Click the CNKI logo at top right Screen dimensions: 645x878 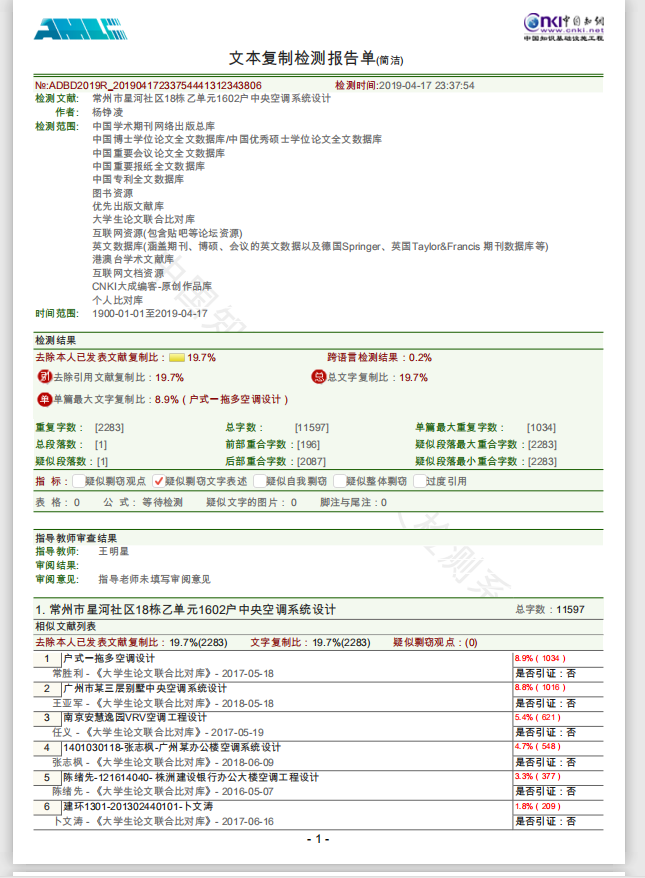(x=564, y=27)
